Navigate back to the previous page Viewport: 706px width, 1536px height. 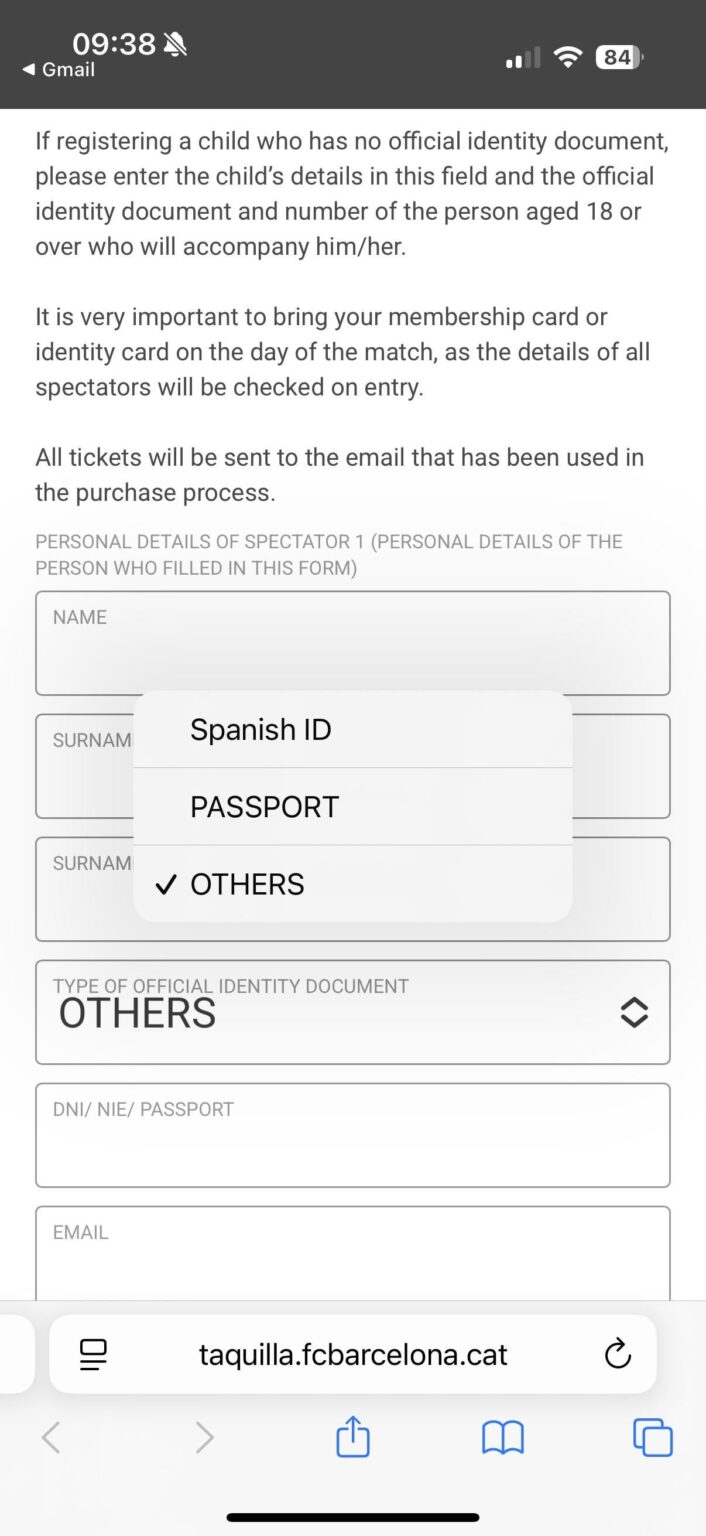51,1437
